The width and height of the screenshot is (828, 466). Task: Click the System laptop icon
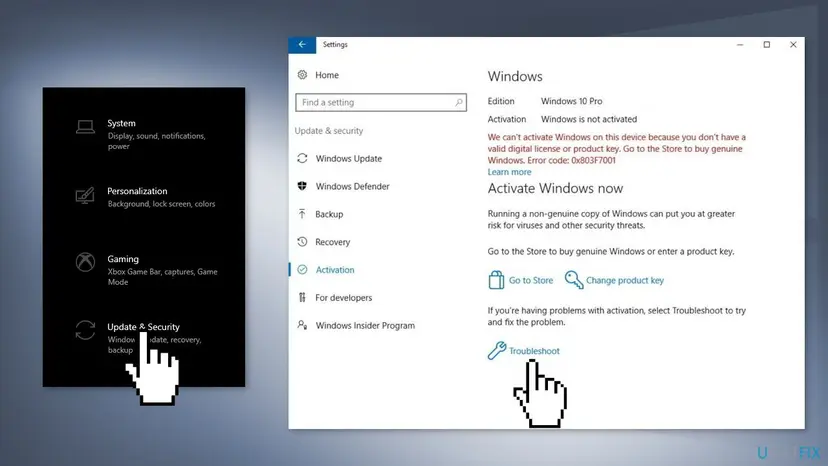point(85,127)
